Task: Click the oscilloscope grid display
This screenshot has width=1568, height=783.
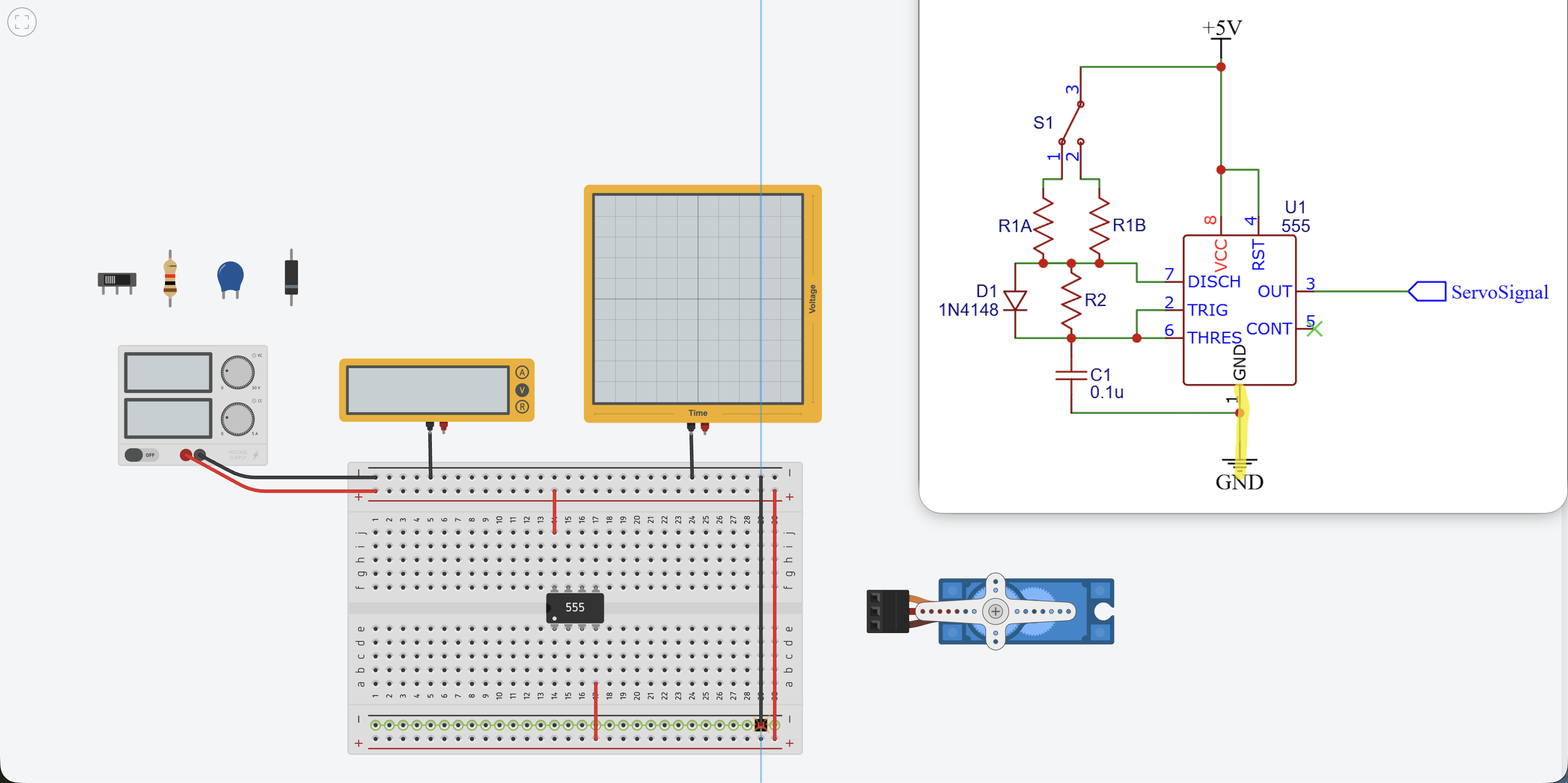Action: (x=698, y=298)
